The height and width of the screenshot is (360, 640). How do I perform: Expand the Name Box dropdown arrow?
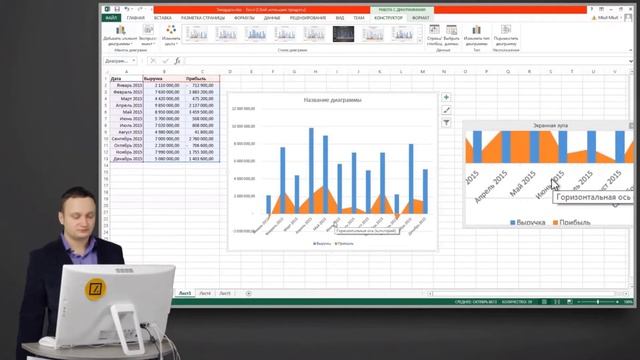pos(133,61)
